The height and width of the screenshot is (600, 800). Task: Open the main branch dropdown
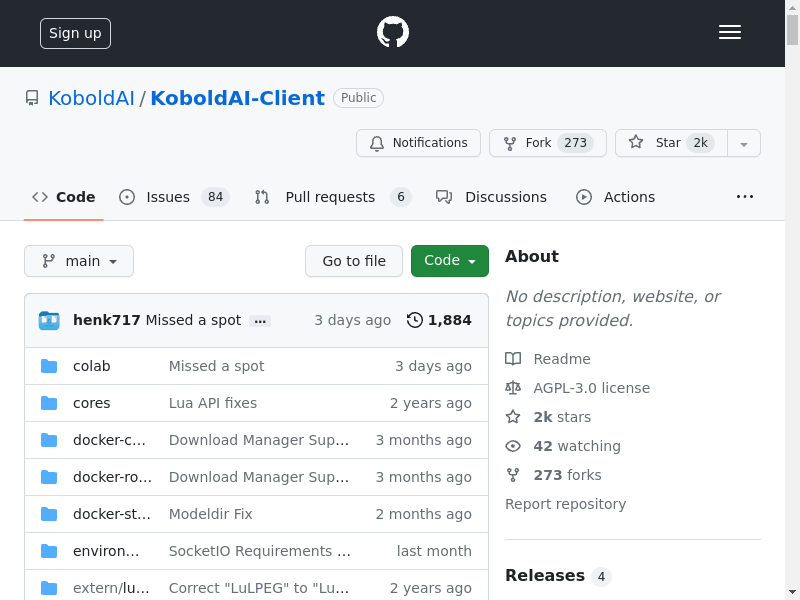click(x=79, y=261)
